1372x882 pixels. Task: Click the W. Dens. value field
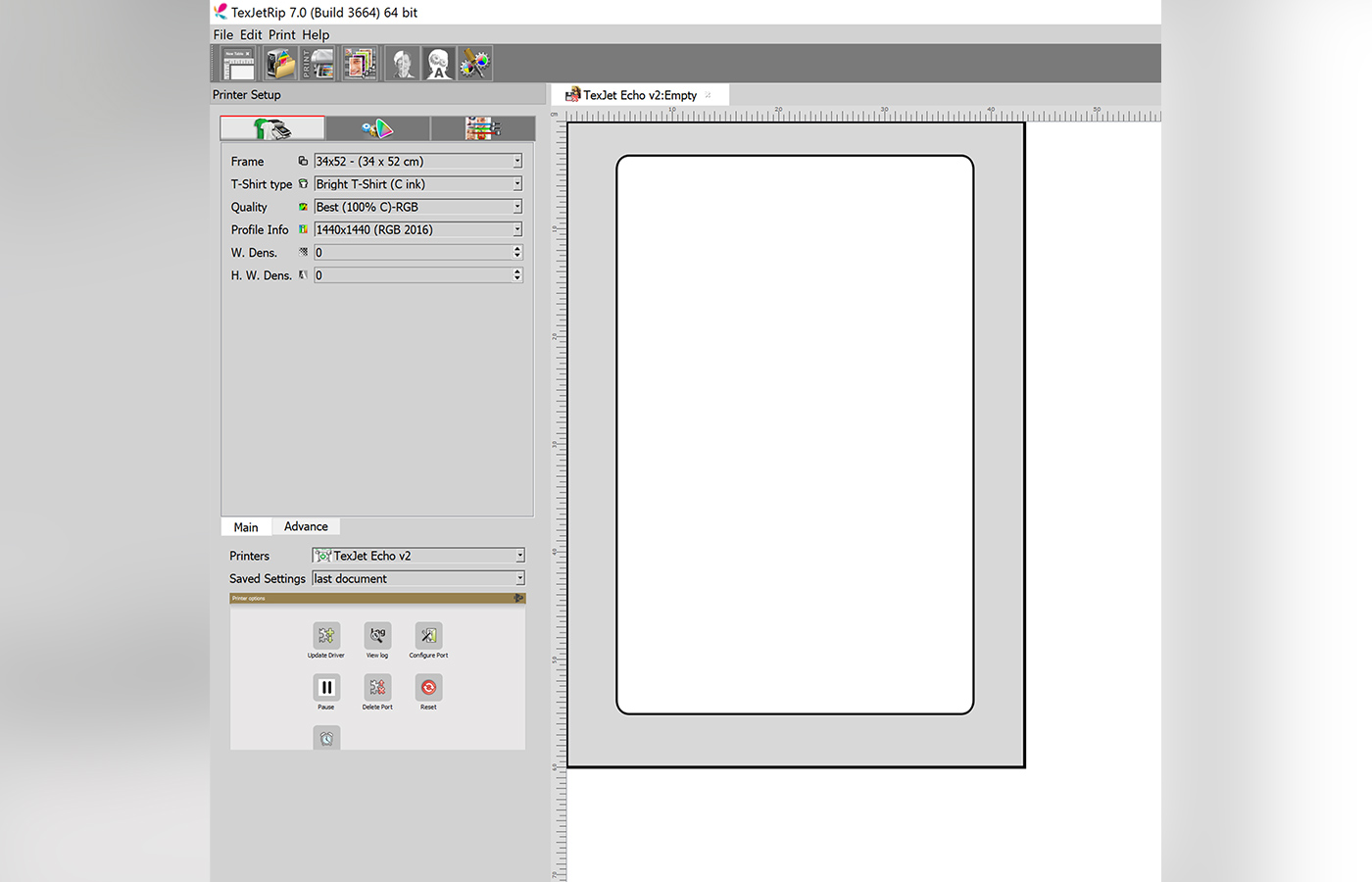(412, 253)
